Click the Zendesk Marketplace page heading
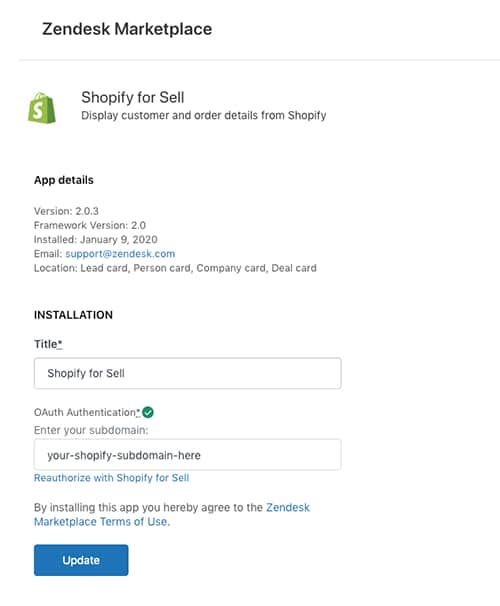Viewport: 500px width, 606px height. 127,29
